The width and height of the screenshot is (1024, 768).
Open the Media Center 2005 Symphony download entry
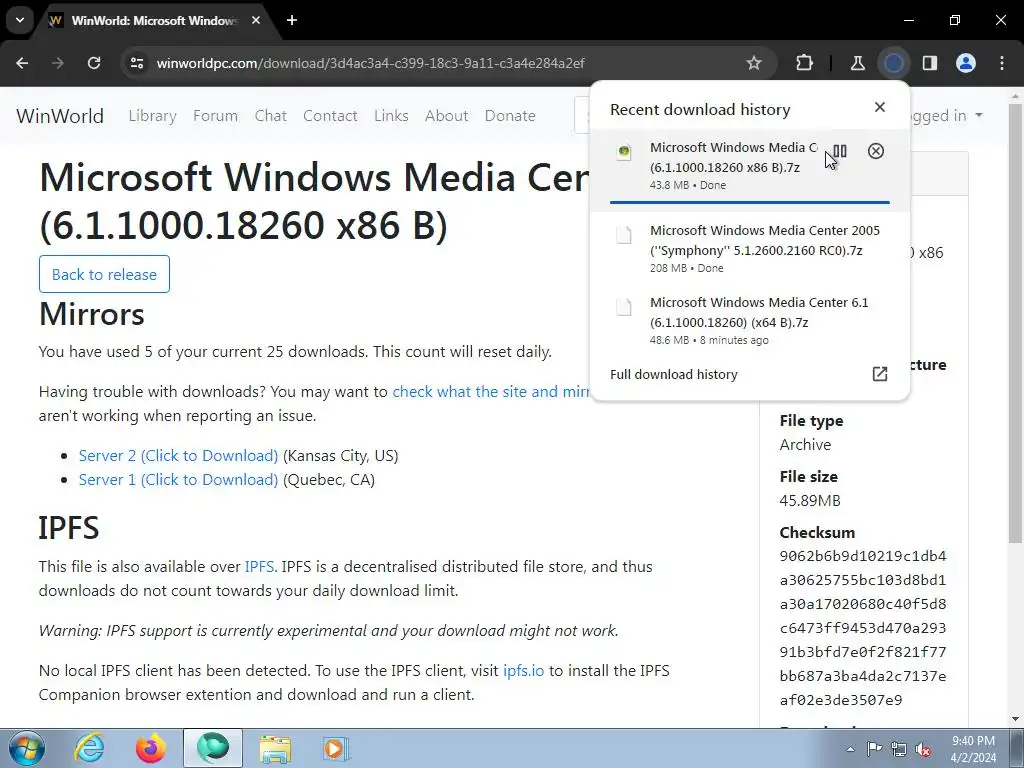(750, 248)
